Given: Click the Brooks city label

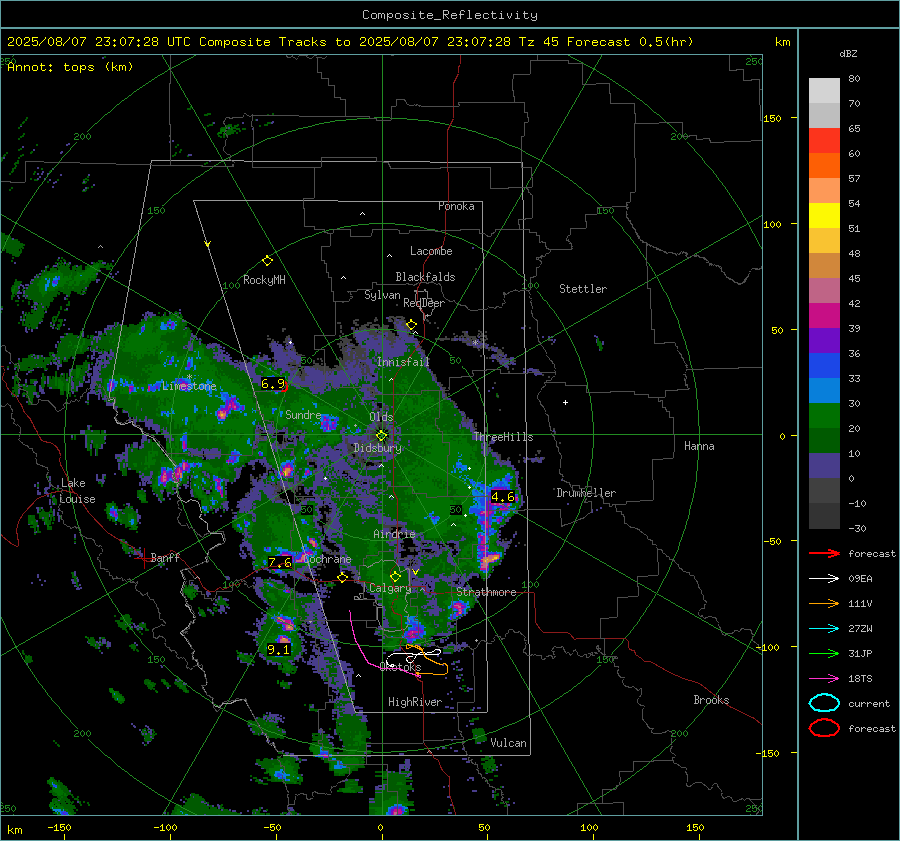Looking at the screenshot, I should coord(711,700).
